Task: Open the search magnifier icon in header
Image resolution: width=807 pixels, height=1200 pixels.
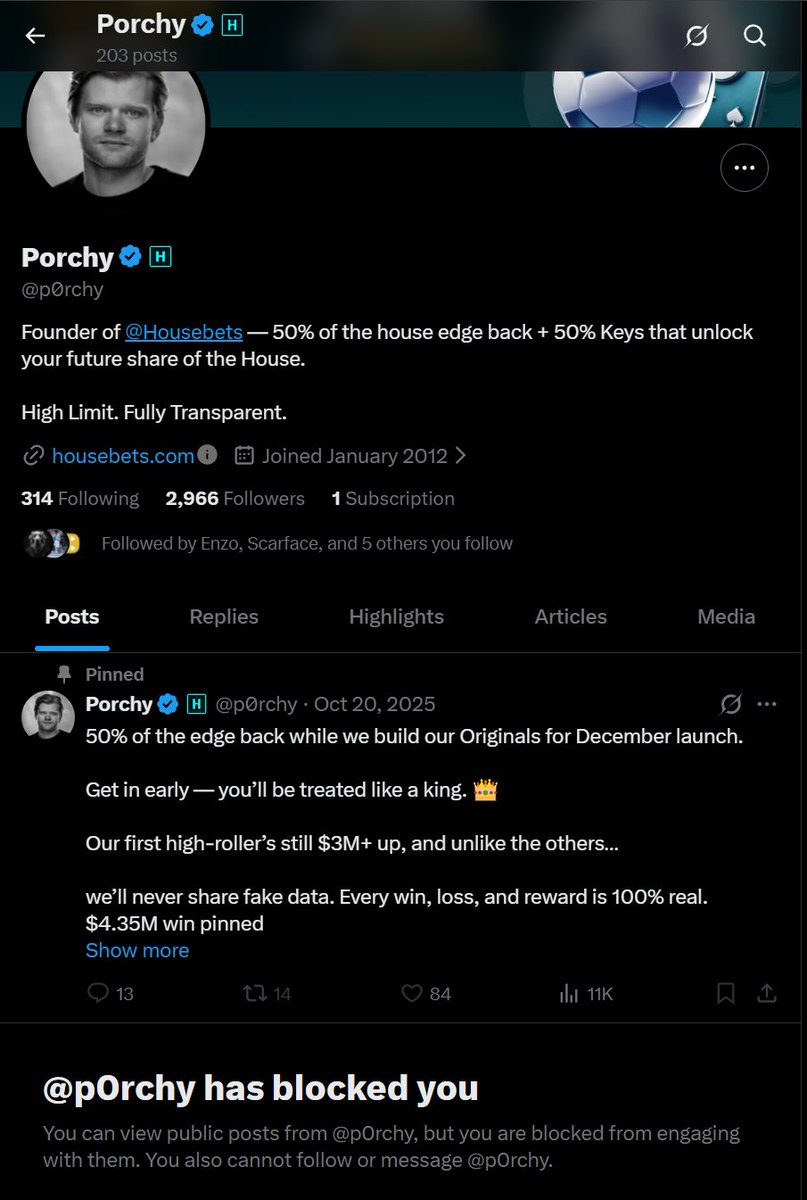Action: click(755, 36)
